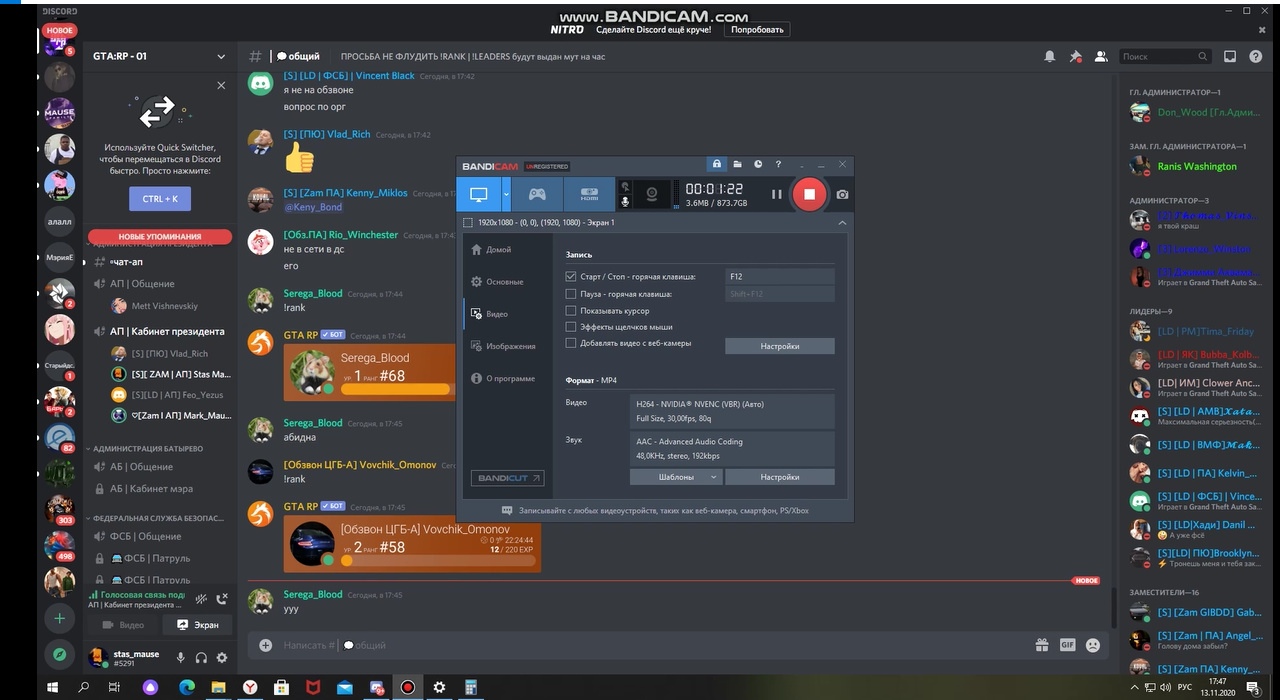
Task: Collapse the Bandicam screen area bar chevron
Action: pyautogui.click(x=842, y=223)
